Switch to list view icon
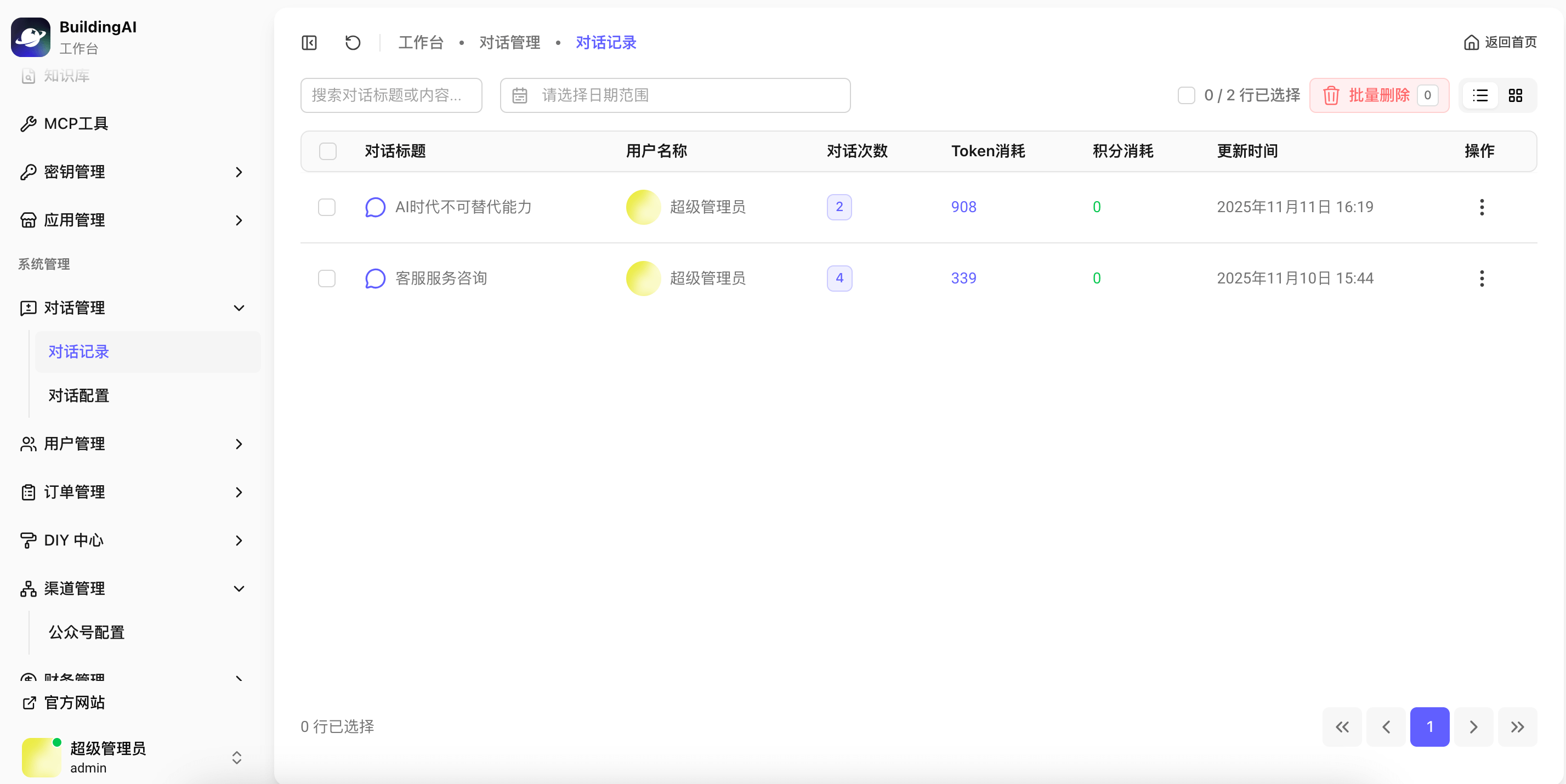1566x784 pixels. (x=1480, y=95)
